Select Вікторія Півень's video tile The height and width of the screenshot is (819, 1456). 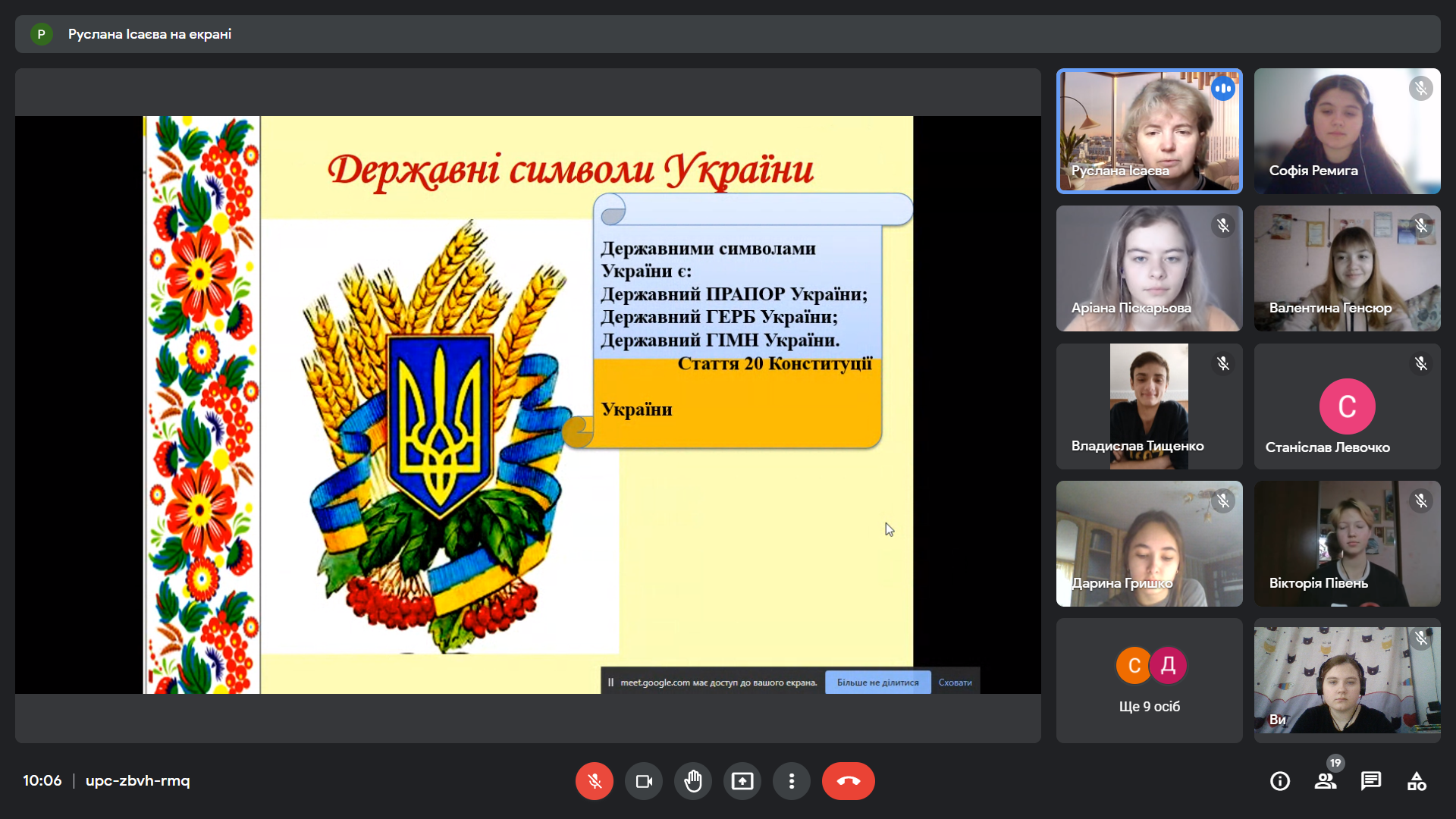pos(1347,543)
